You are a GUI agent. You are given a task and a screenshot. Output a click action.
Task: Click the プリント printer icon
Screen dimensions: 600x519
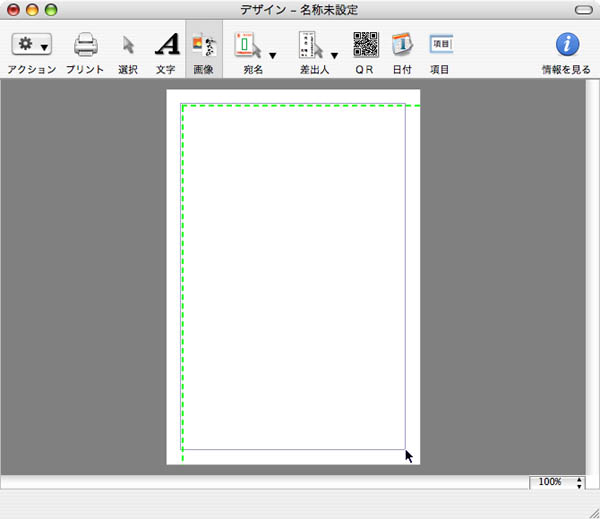click(85, 45)
